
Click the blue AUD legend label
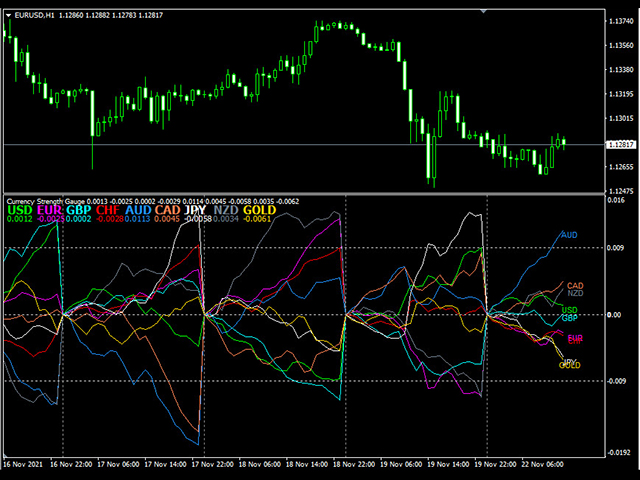coord(139,211)
